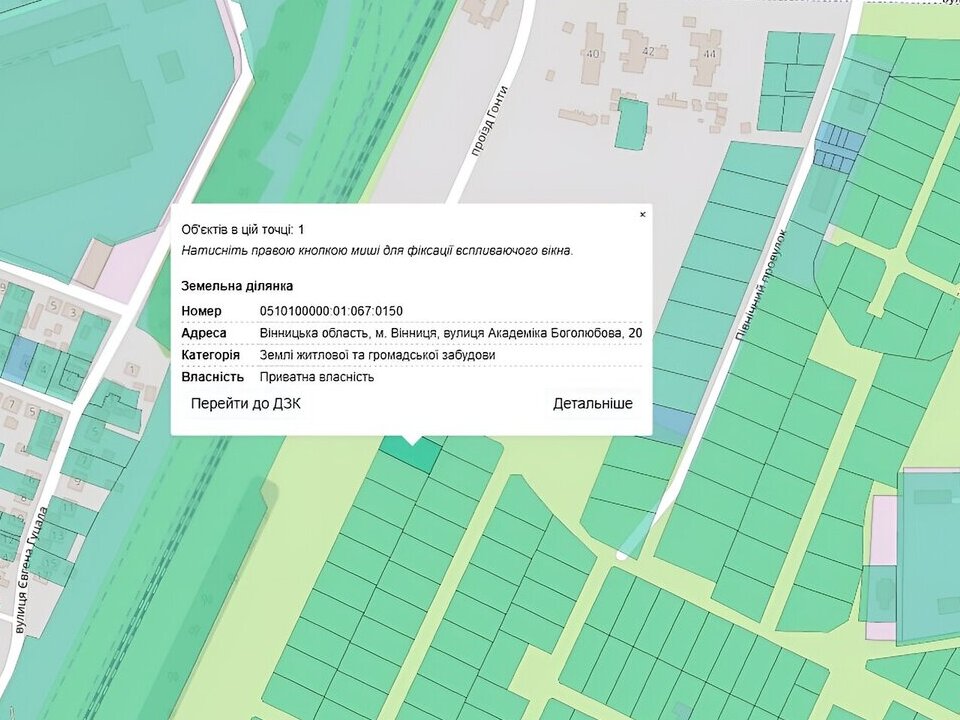The width and height of the screenshot is (960, 720).
Task: Click building number 42 on the map
Action: (648, 51)
